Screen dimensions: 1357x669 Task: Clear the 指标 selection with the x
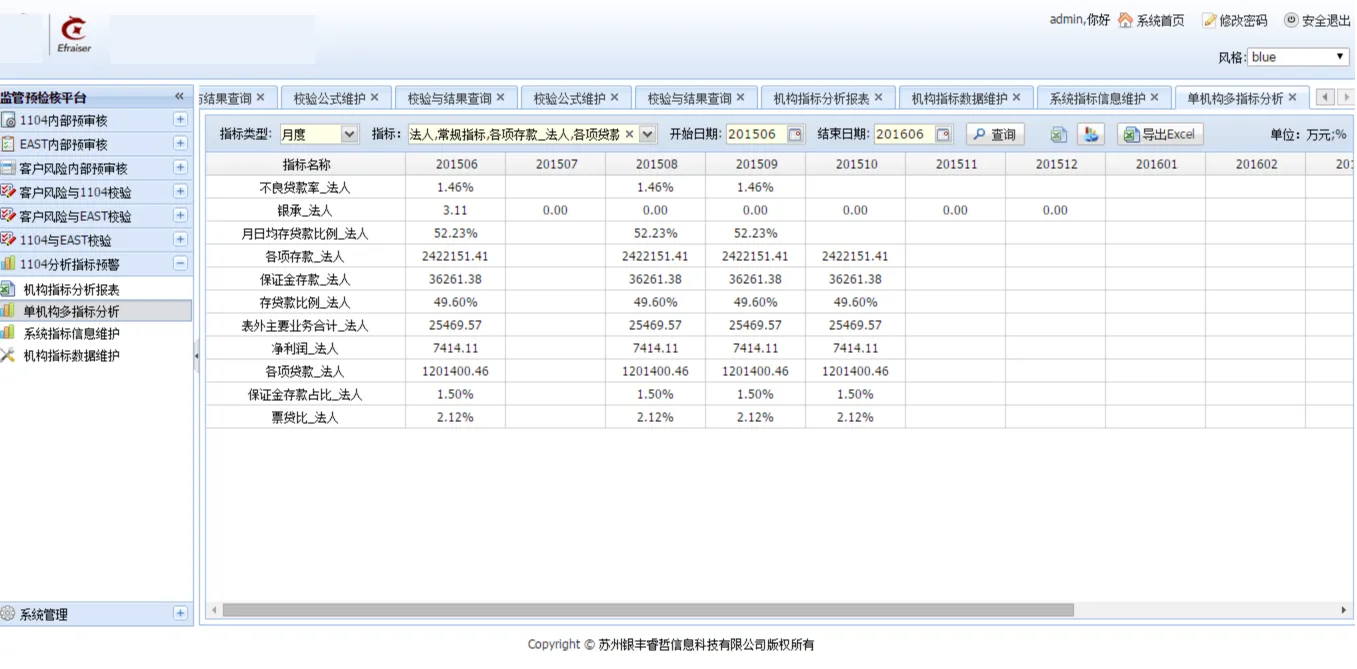629,134
